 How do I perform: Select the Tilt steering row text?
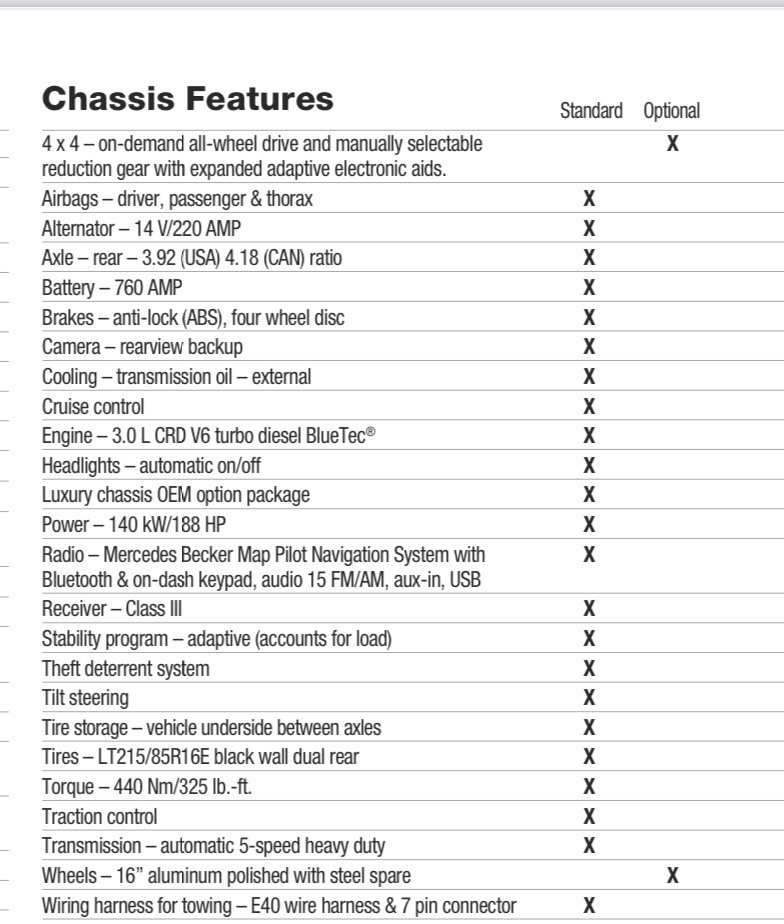point(85,697)
